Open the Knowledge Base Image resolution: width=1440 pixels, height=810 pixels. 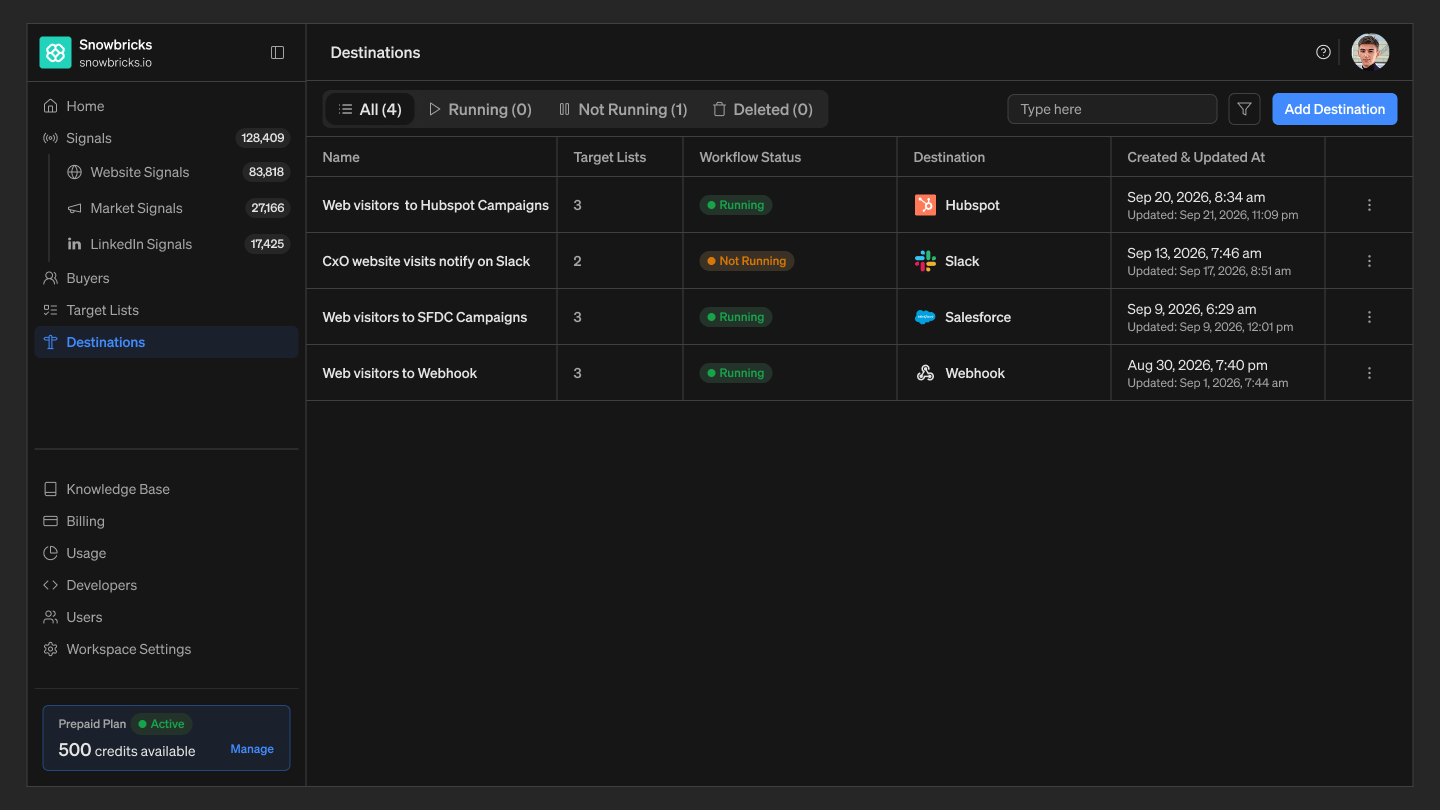click(166, 489)
